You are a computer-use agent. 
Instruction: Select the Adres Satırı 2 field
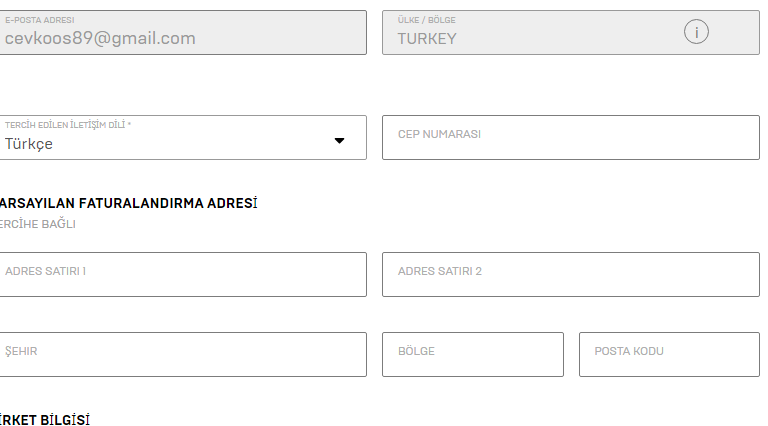[x=570, y=274]
